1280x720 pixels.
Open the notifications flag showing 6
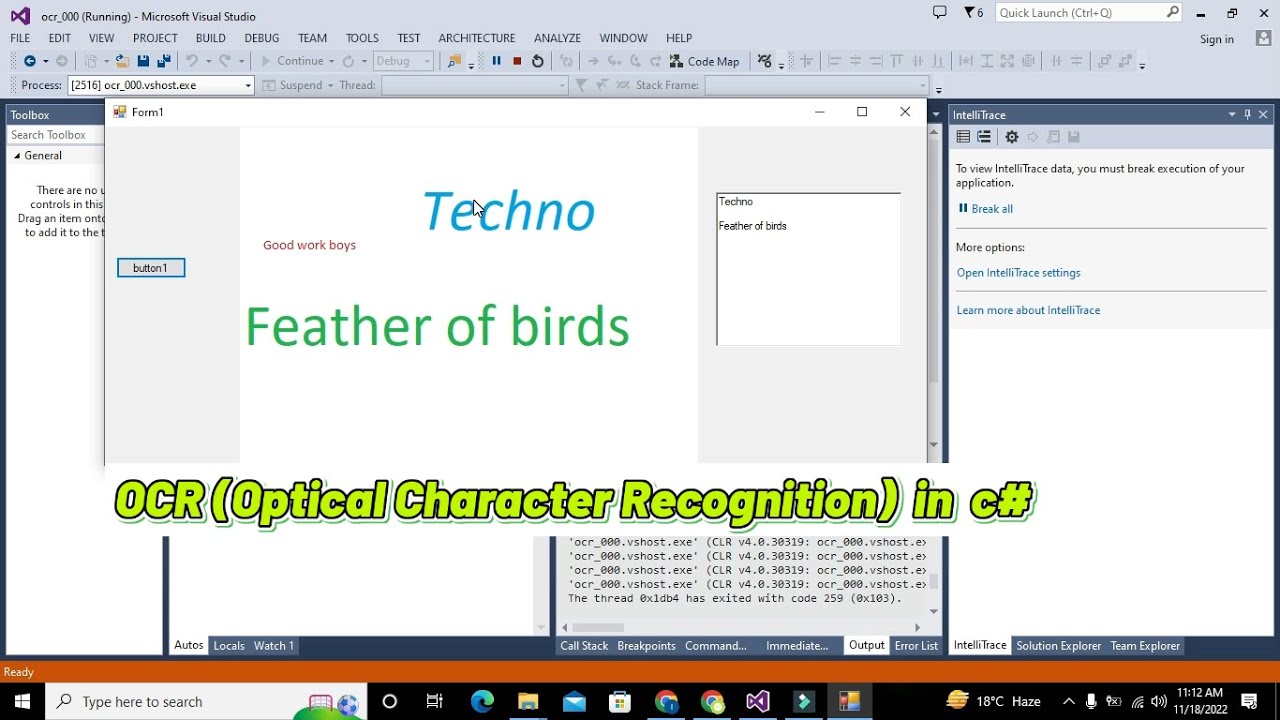tap(973, 13)
